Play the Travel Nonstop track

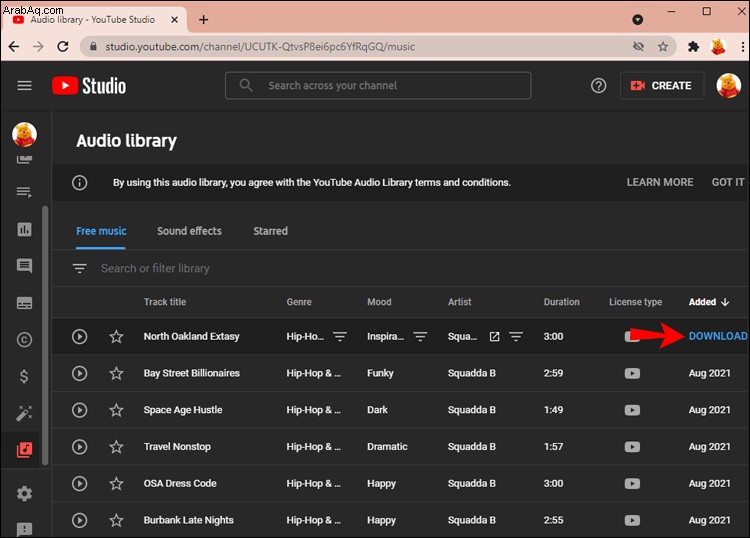[x=79, y=447]
